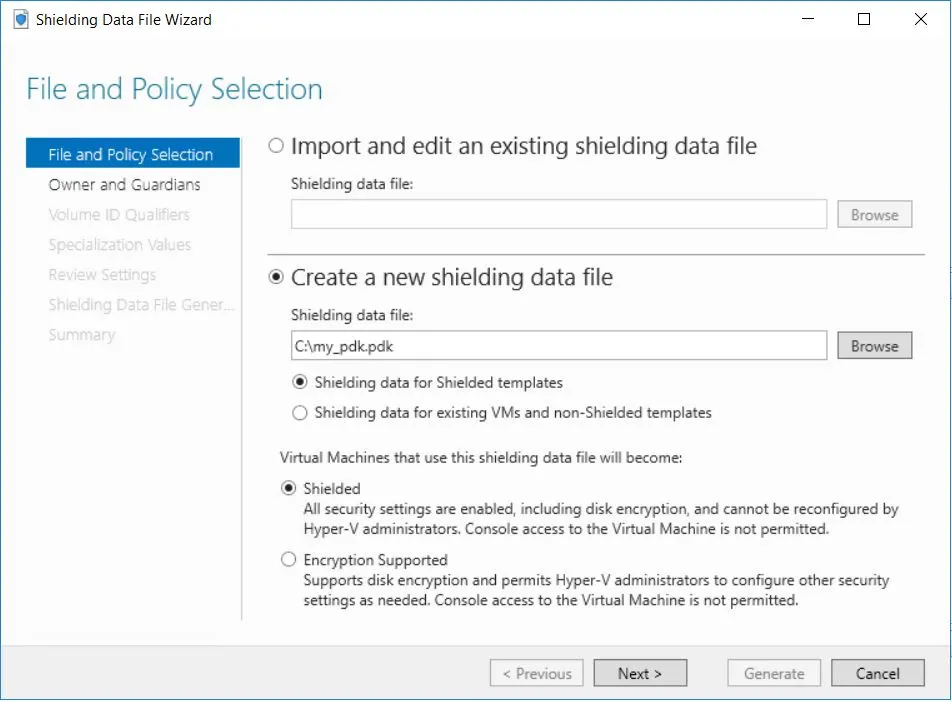
Task: Select Shielding data for Shielded templates
Action: 299,382
